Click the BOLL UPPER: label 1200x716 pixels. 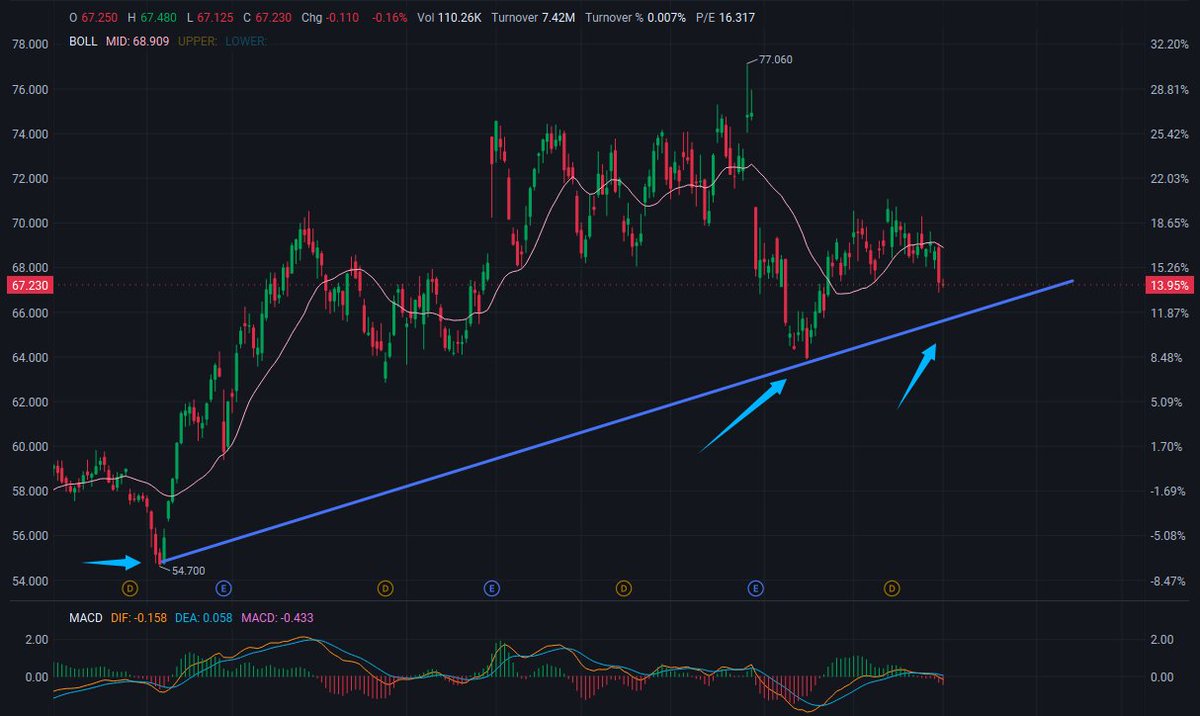click(199, 41)
